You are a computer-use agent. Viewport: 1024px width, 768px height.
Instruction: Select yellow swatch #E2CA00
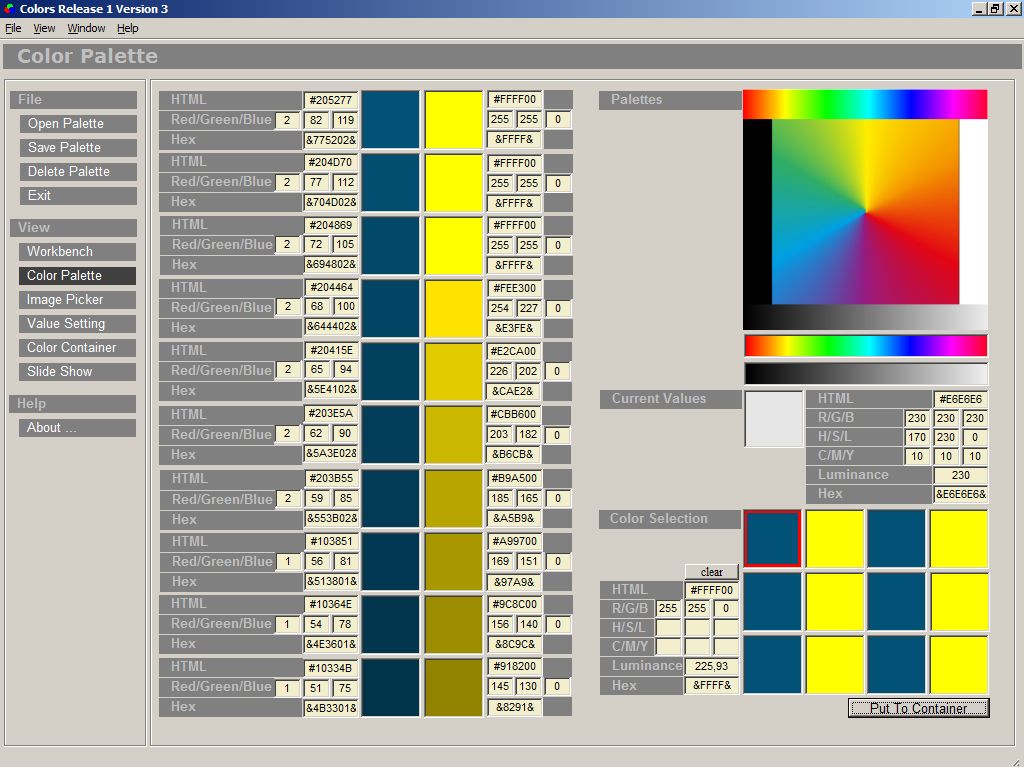click(454, 371)
